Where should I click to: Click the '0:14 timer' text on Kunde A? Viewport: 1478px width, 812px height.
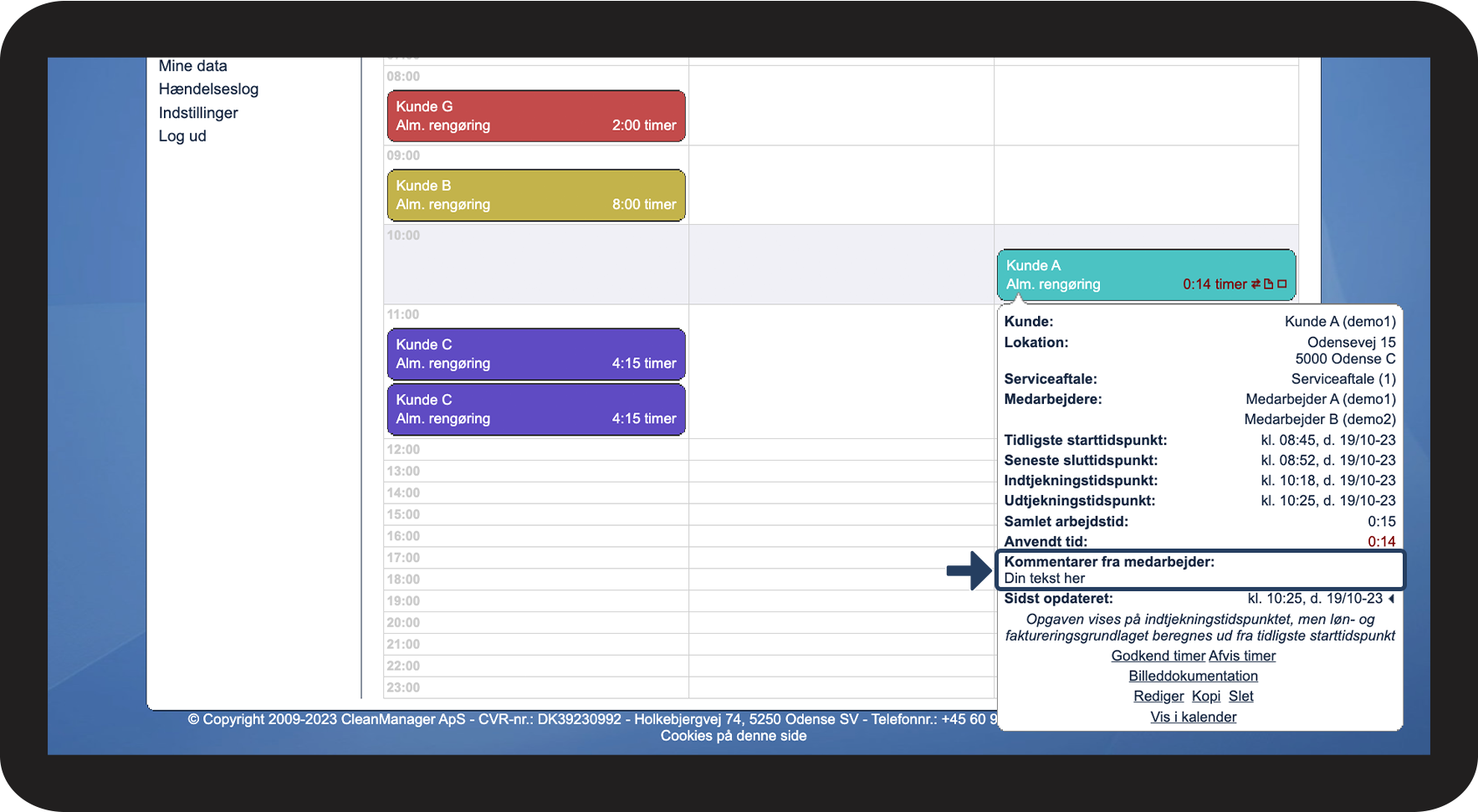pyautogui.click(x=1215, y=284)
